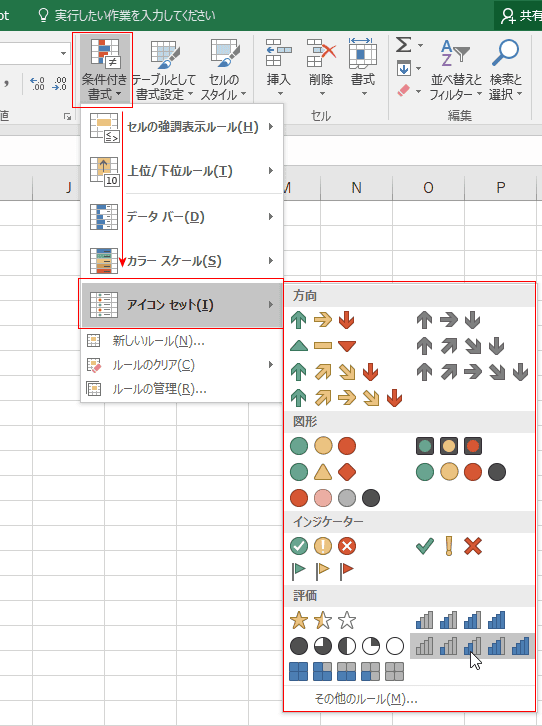Open the 条件付き書式 conditional formatting button

point(103,70)
